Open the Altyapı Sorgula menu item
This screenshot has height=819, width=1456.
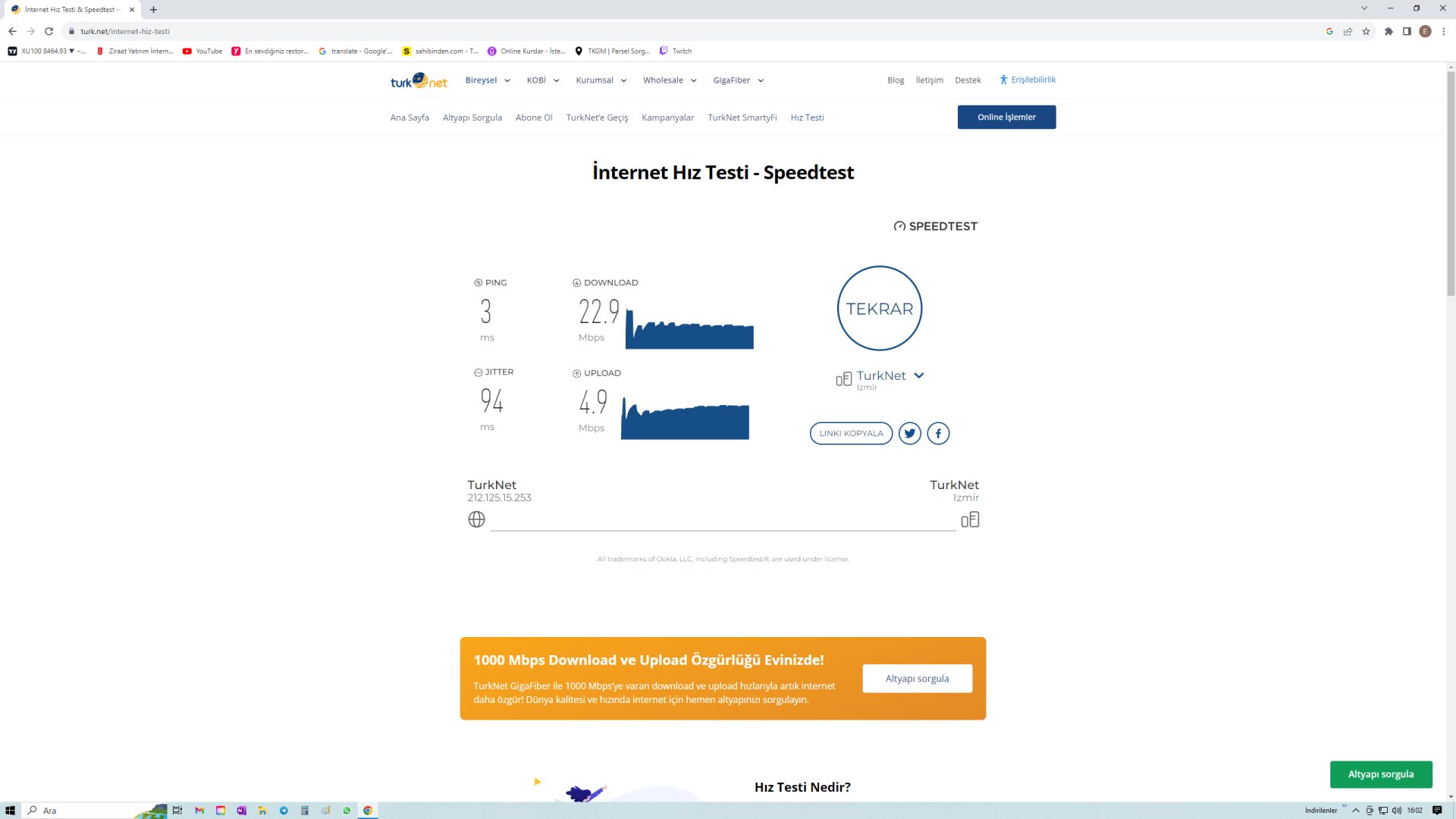(x=472, y=118)
